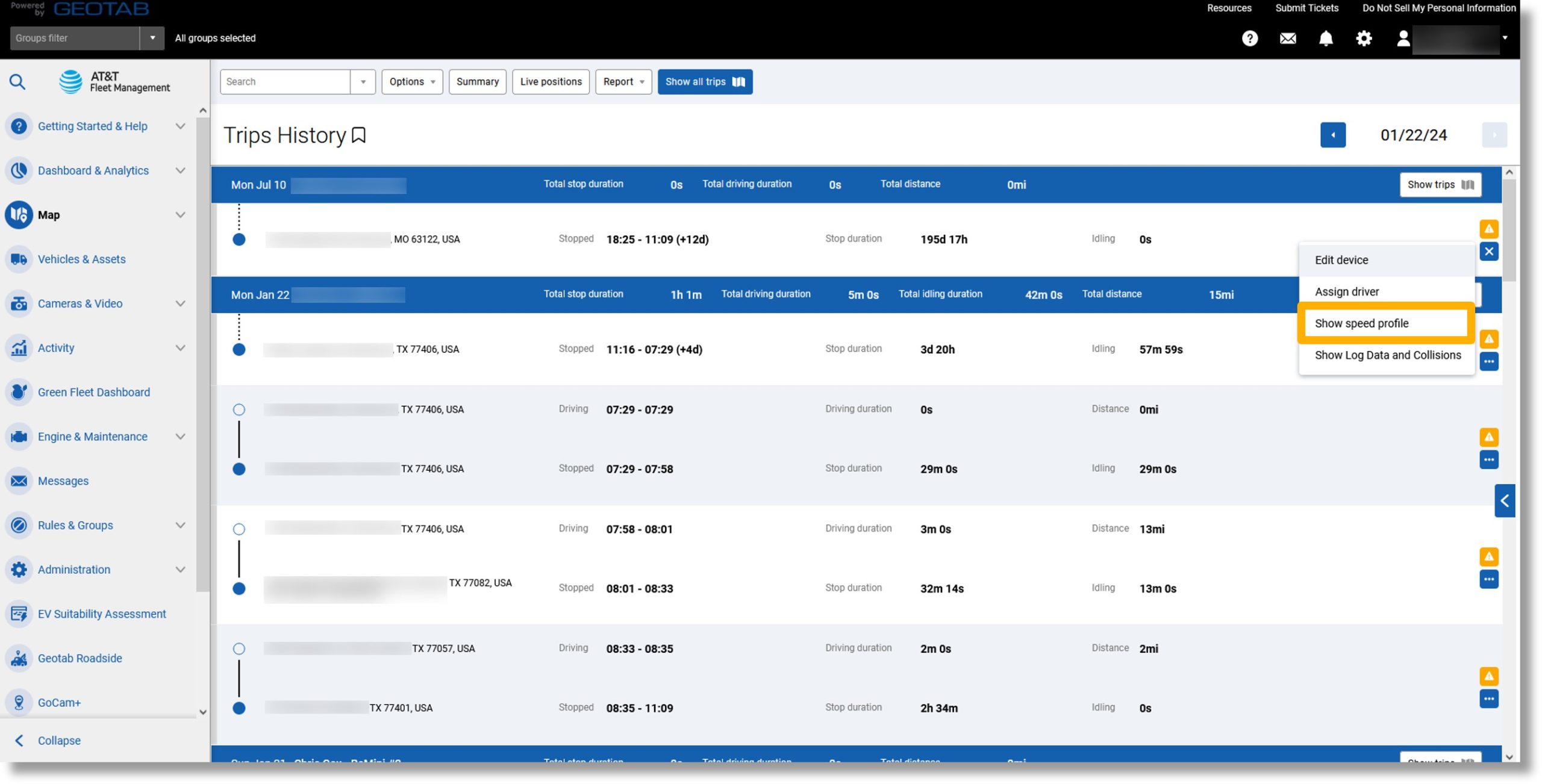Click warning icon on 08:01 - 08:33 trip
This screenshot has width=1542, height=784.
(1488, 556)
